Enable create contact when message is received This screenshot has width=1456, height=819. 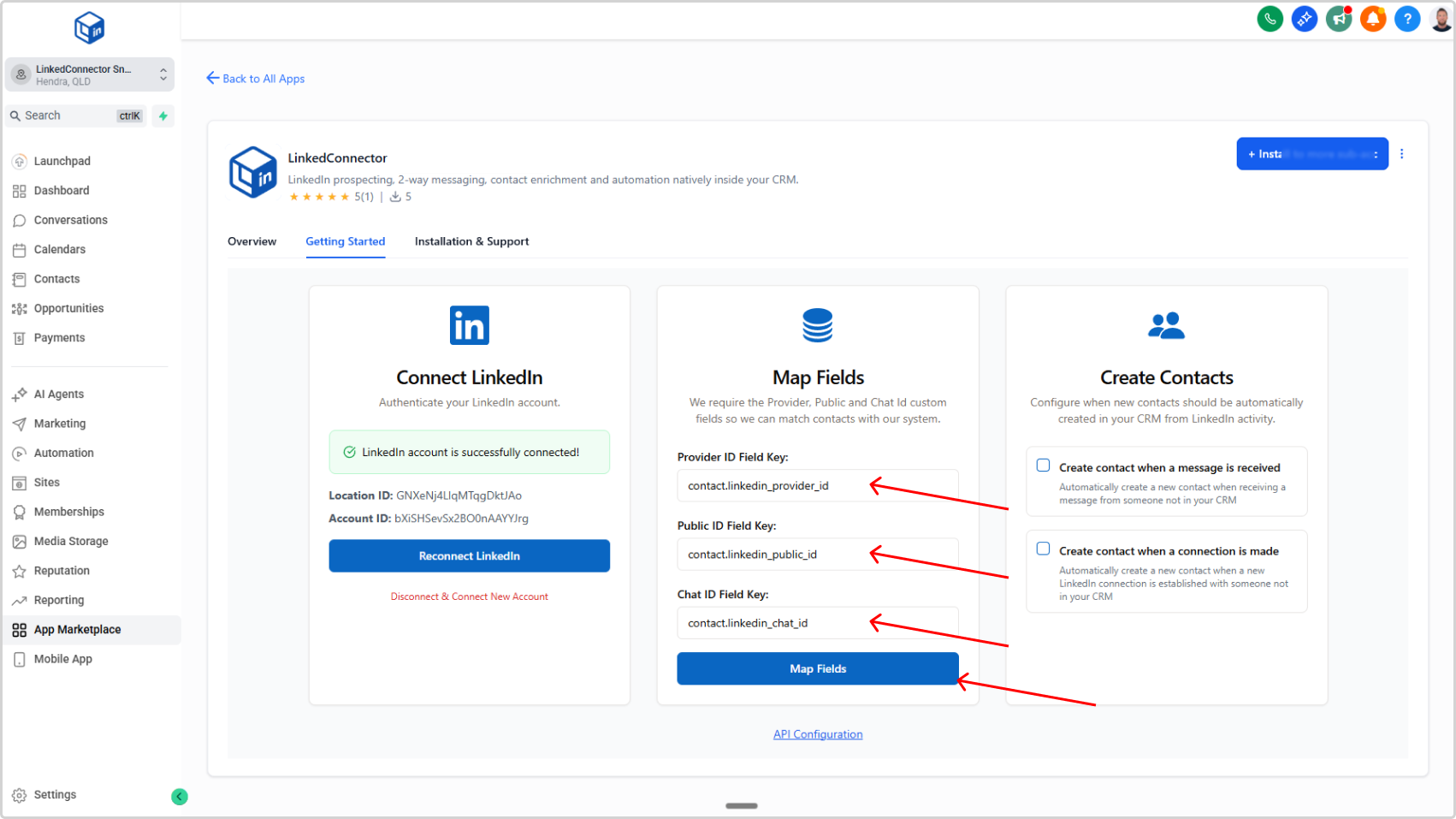[x=1043, y=466]
